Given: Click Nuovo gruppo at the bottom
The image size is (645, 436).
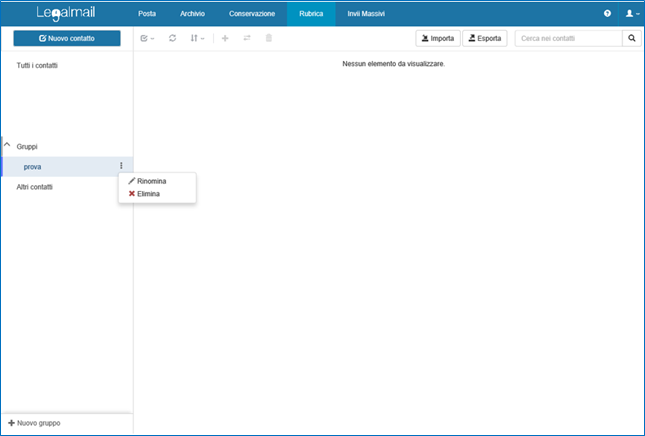Looking at the screenshot, I should point(34,423).
